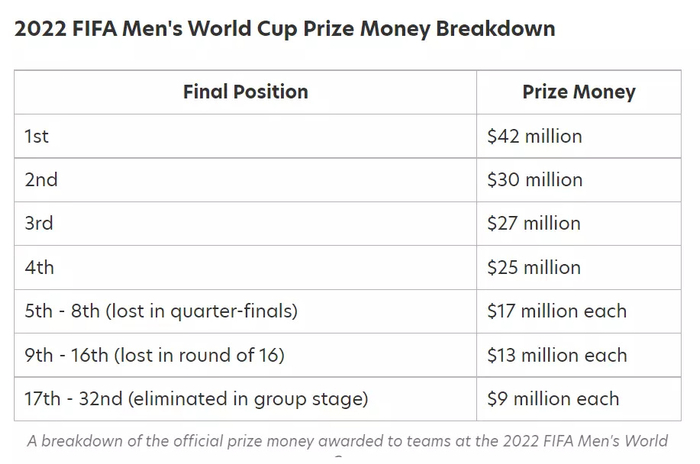Screen dimensions: 700x464
Task: Select the 'Prize Money' column header
Action: point(578,92)
